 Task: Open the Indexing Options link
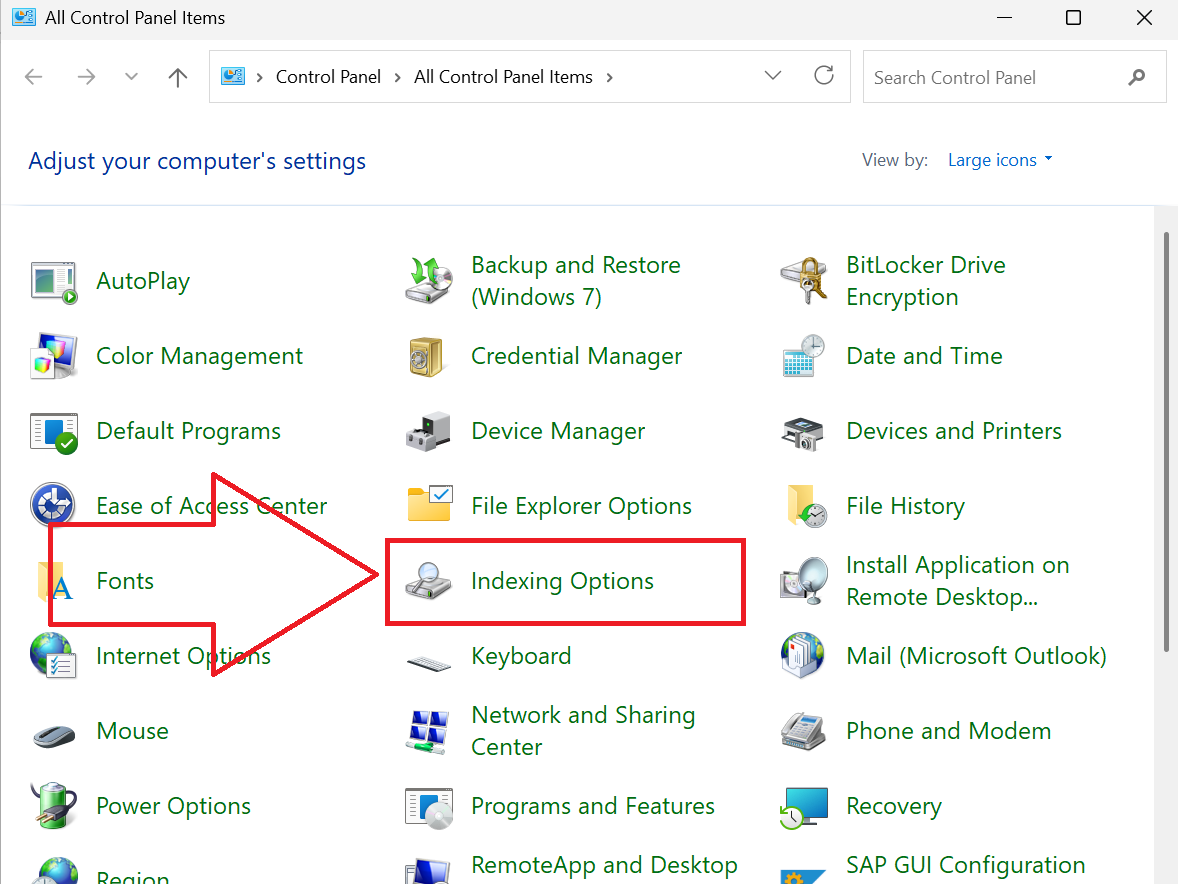click(x=562, y=581)
